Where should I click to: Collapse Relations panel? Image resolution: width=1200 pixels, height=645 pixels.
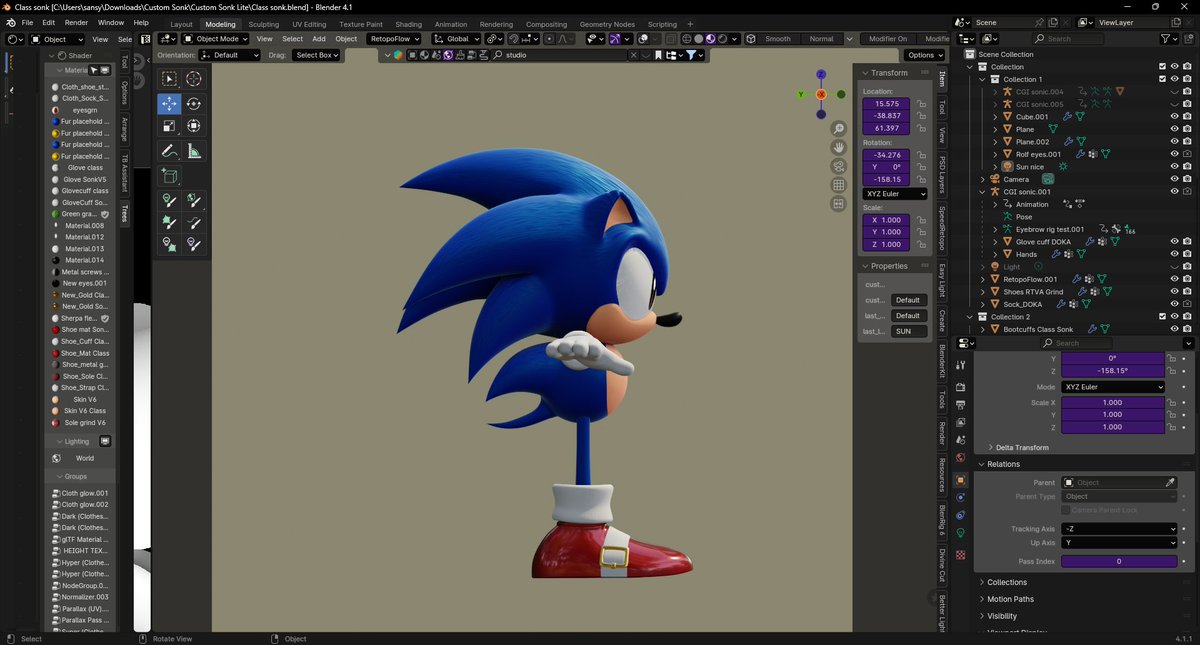point(1004,464)
